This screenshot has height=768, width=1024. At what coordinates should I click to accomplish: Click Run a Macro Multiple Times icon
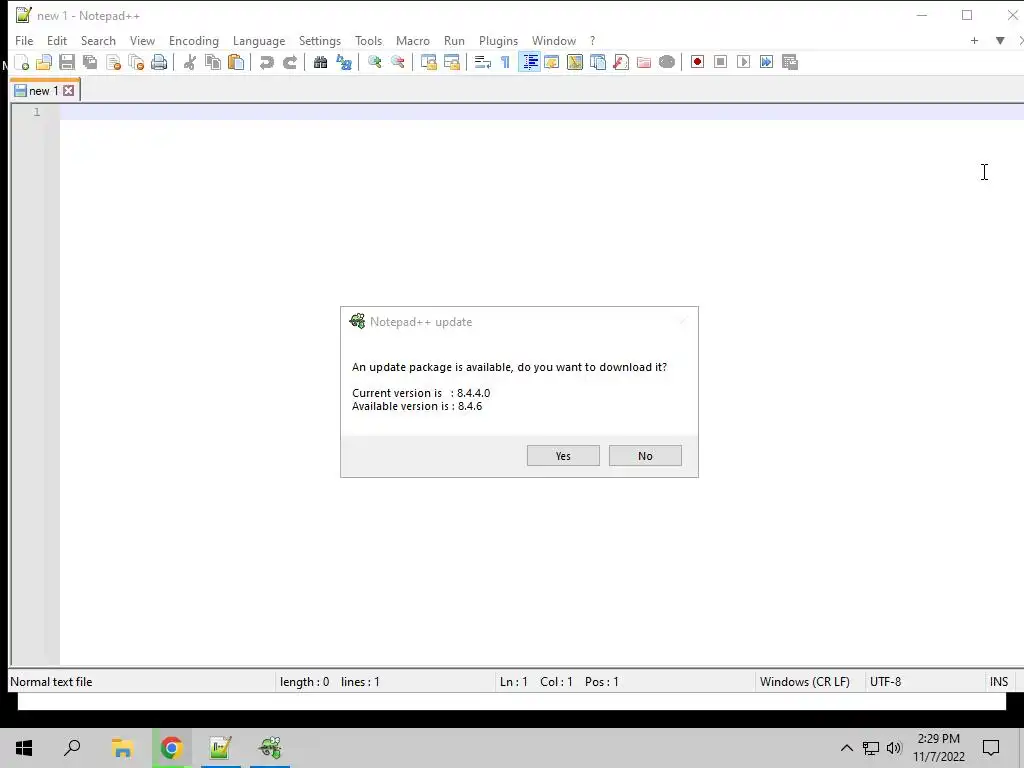pyautogui.click(x=766, y=62)
